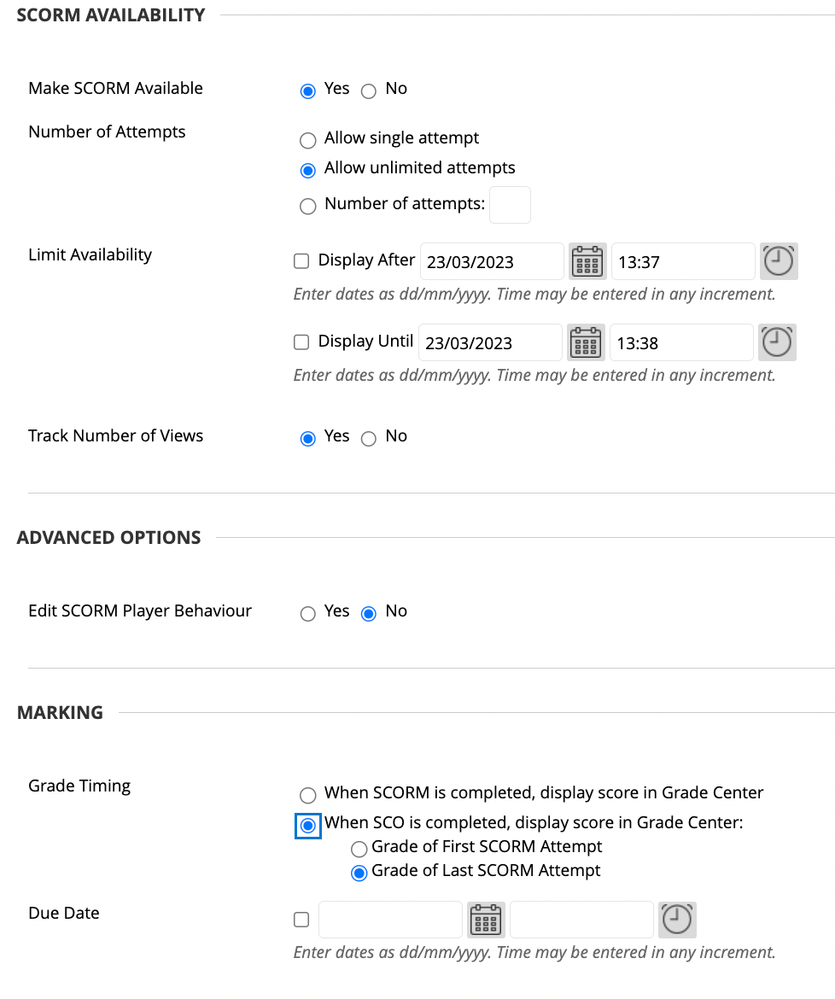The height and width of the screenshot is (999, 835).
Task: Choose the Number of attempts radio button
Action: coord(308,206)
